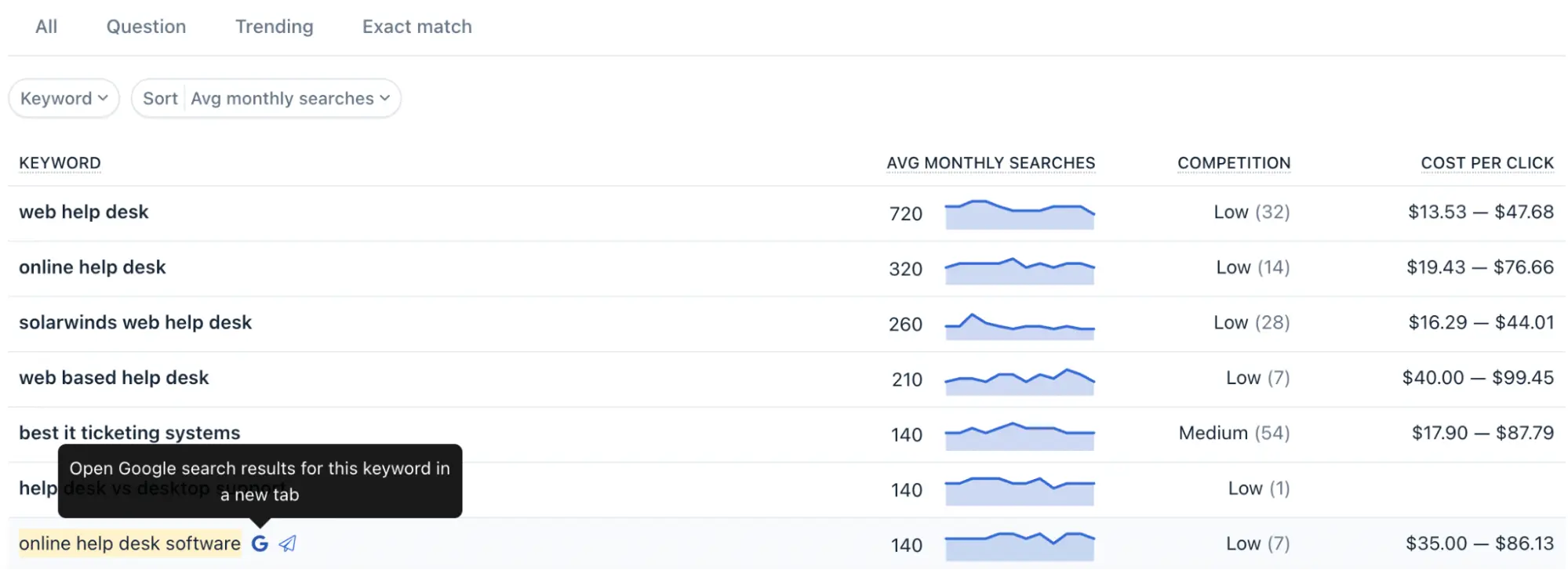Click the $40.00 — $99.45 cost per click
The image size is (1568, 570).
pyautogui.click(x=1478, y=378)
